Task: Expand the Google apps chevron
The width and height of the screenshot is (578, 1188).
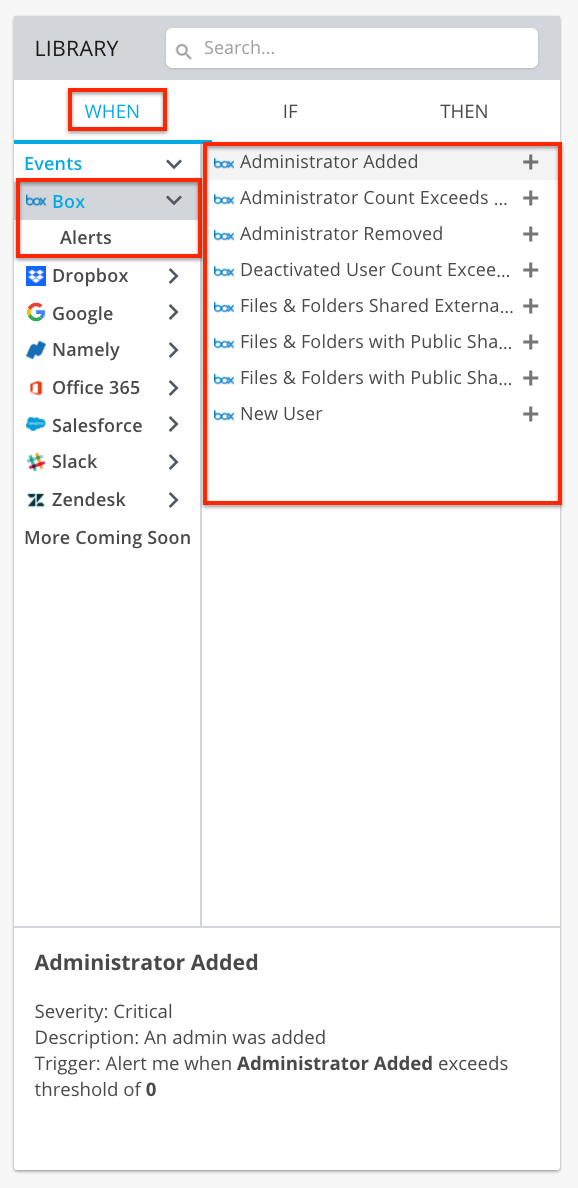Action: tap(173, 313)
